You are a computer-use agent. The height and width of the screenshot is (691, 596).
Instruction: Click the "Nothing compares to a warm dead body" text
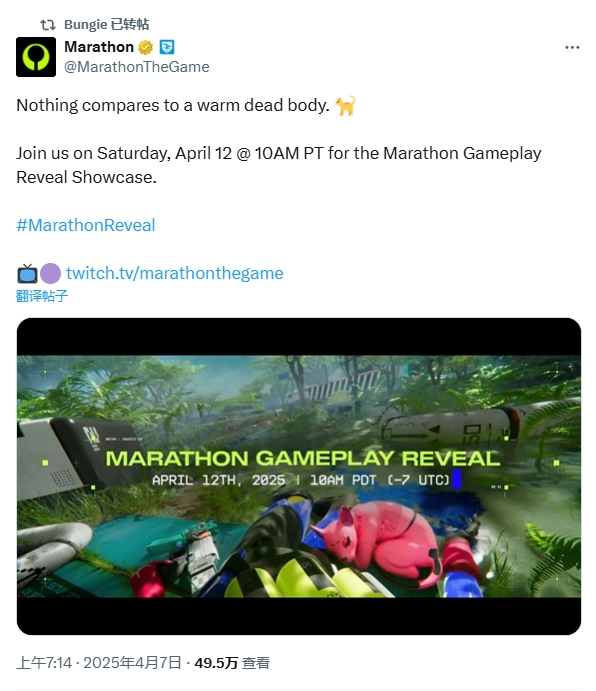173,106
